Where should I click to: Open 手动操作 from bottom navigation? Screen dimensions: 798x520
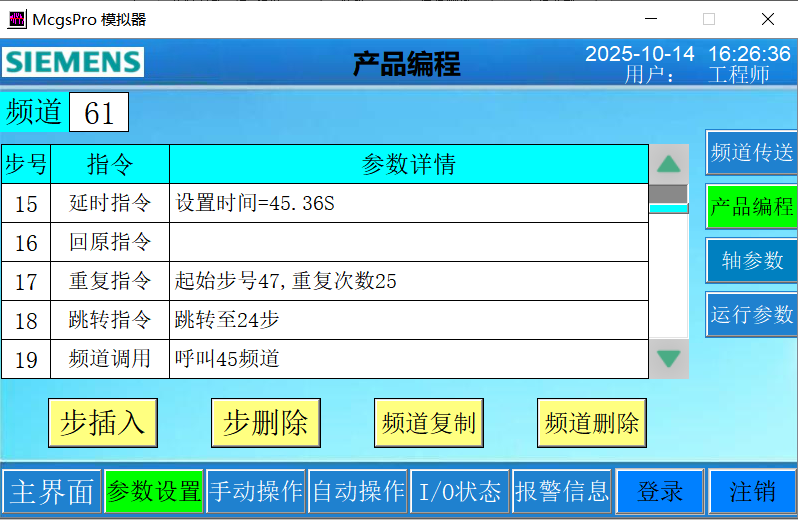coord(257,492)
